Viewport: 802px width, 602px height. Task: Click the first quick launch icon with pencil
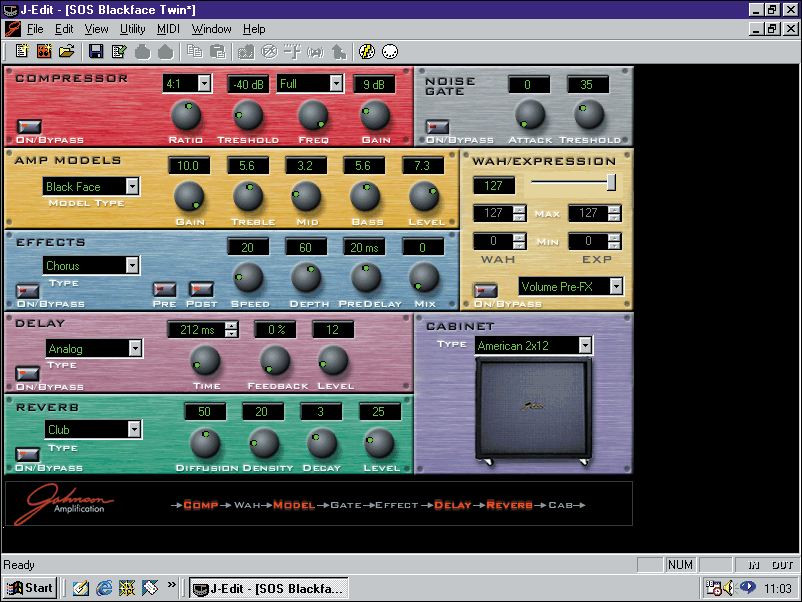pos(80,588)
